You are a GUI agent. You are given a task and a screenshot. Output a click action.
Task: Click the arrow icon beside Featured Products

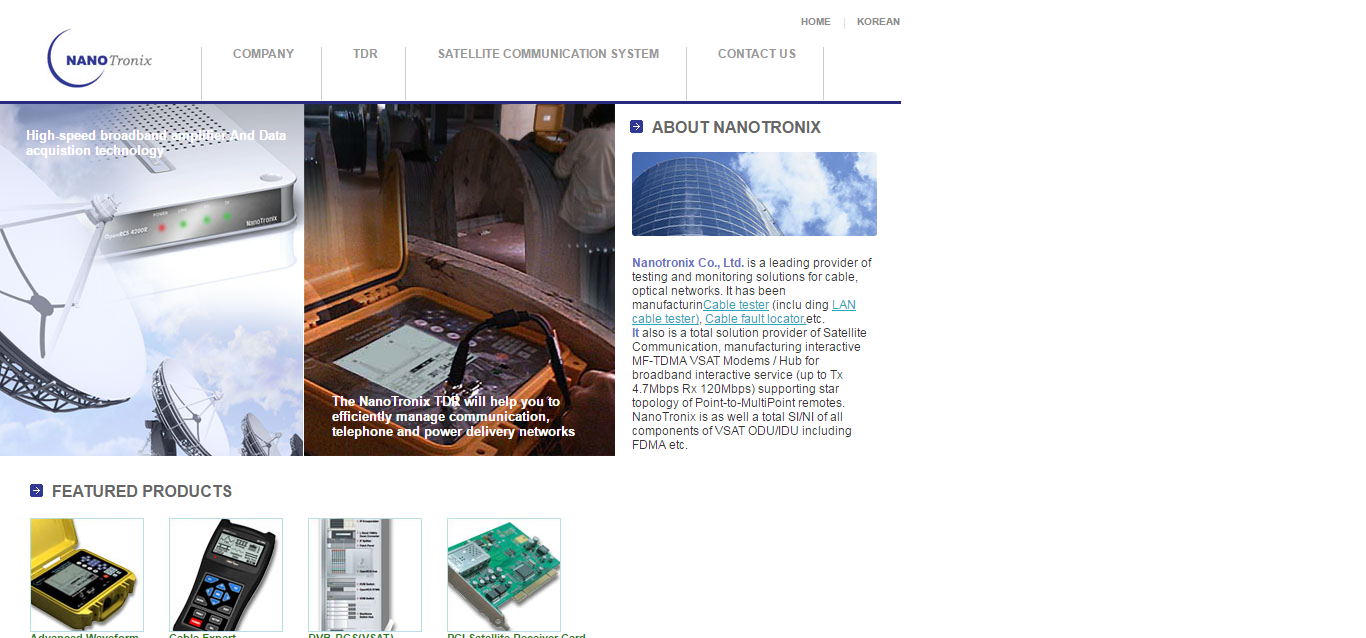point(36,490)
